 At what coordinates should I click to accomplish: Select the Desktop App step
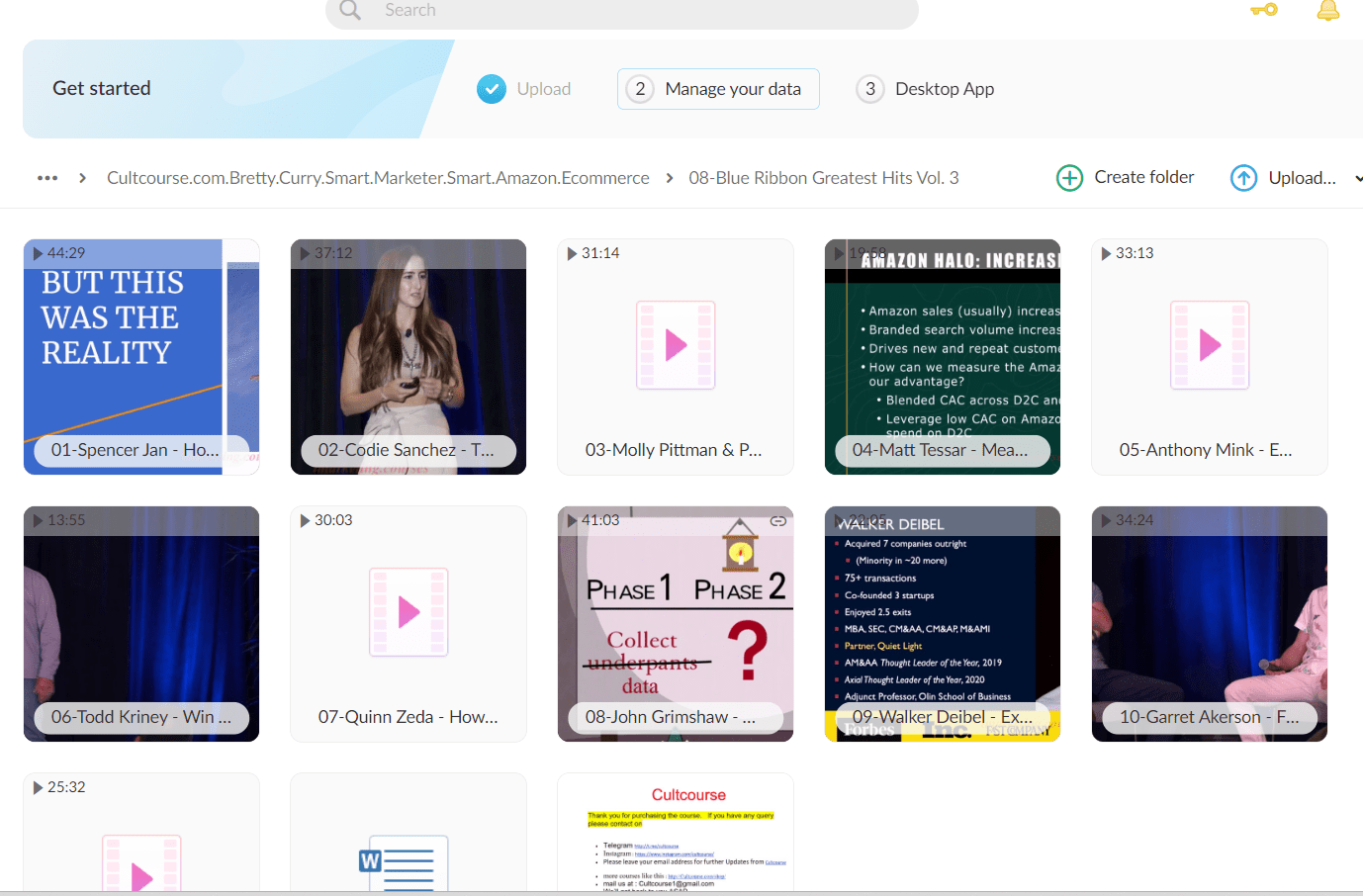(x=926, y=89)
